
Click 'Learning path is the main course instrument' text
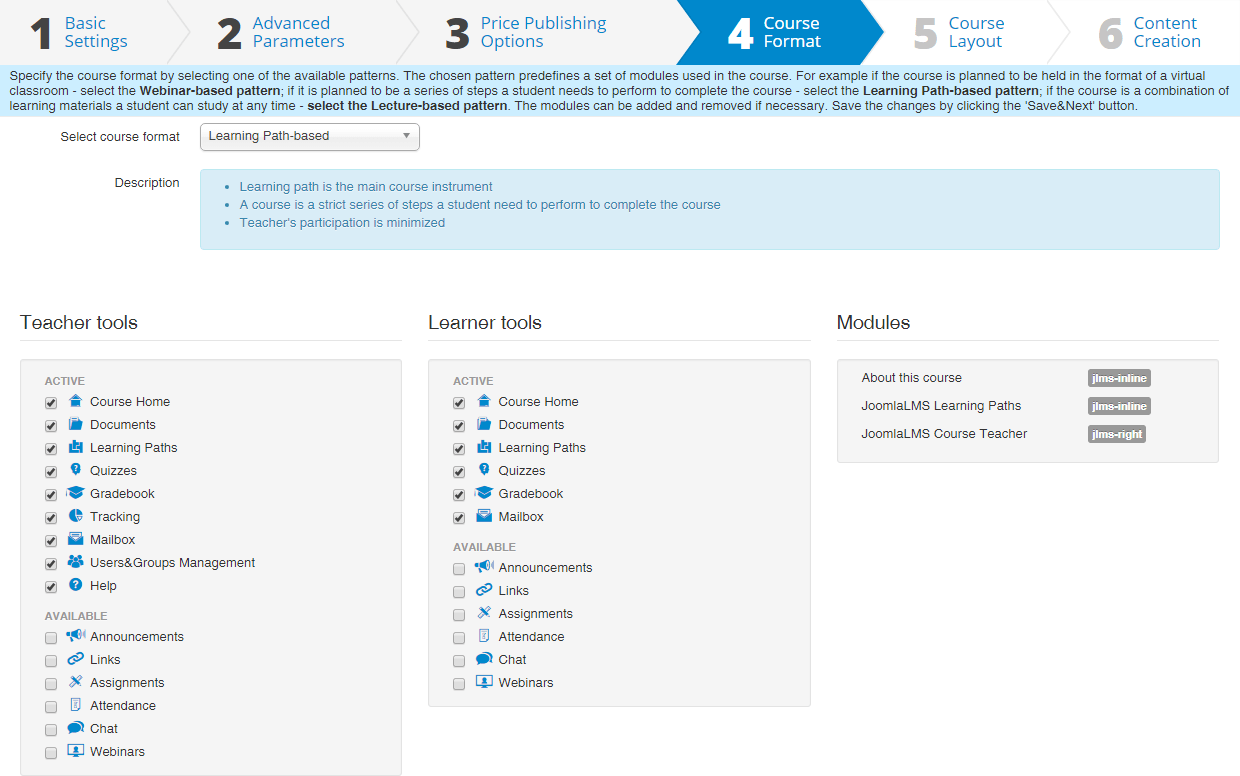366,187
